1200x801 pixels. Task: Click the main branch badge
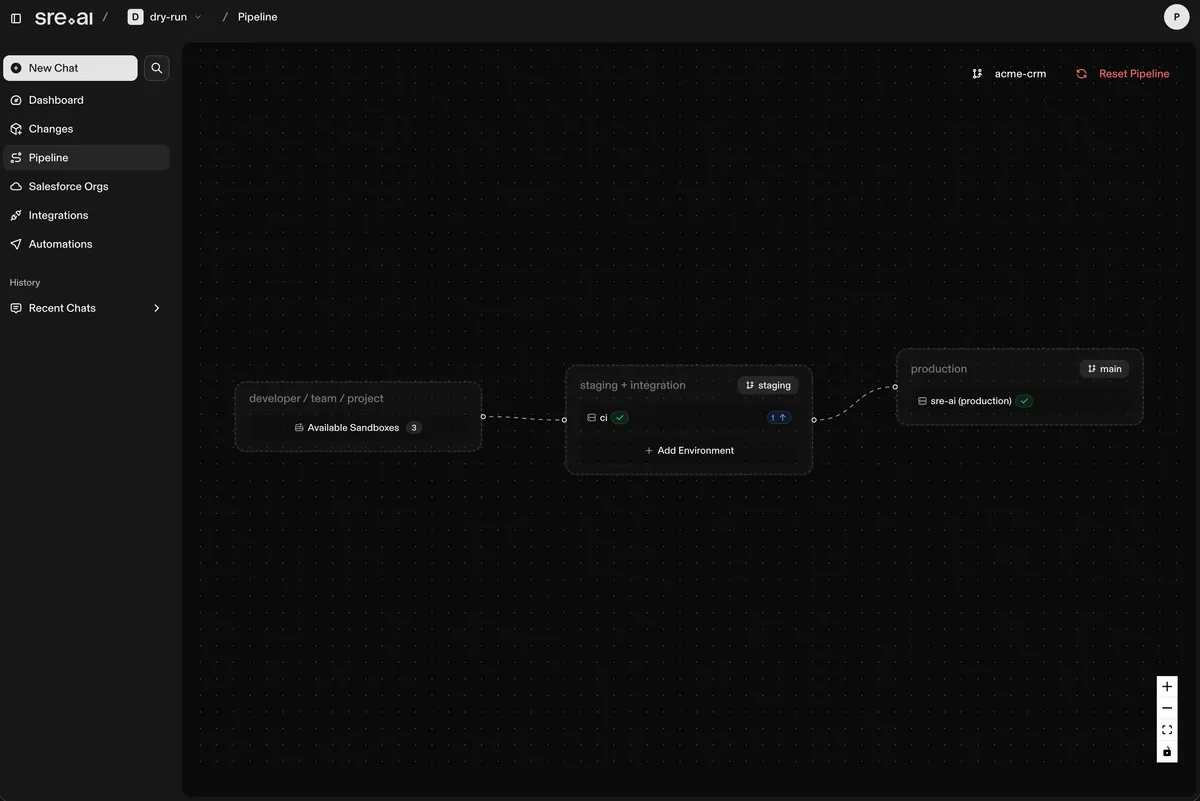1104,369
